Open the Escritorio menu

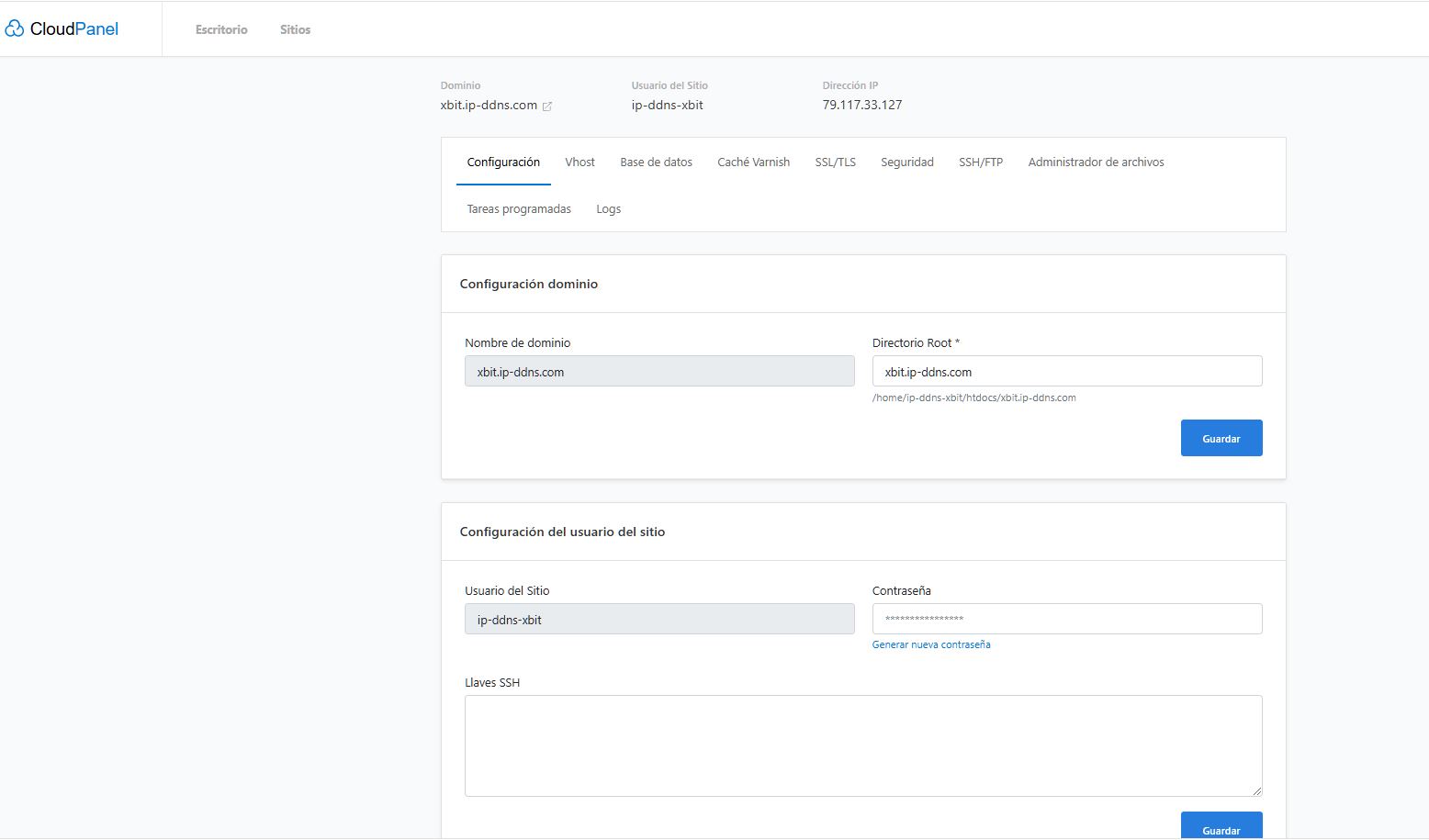pos(221,29)
